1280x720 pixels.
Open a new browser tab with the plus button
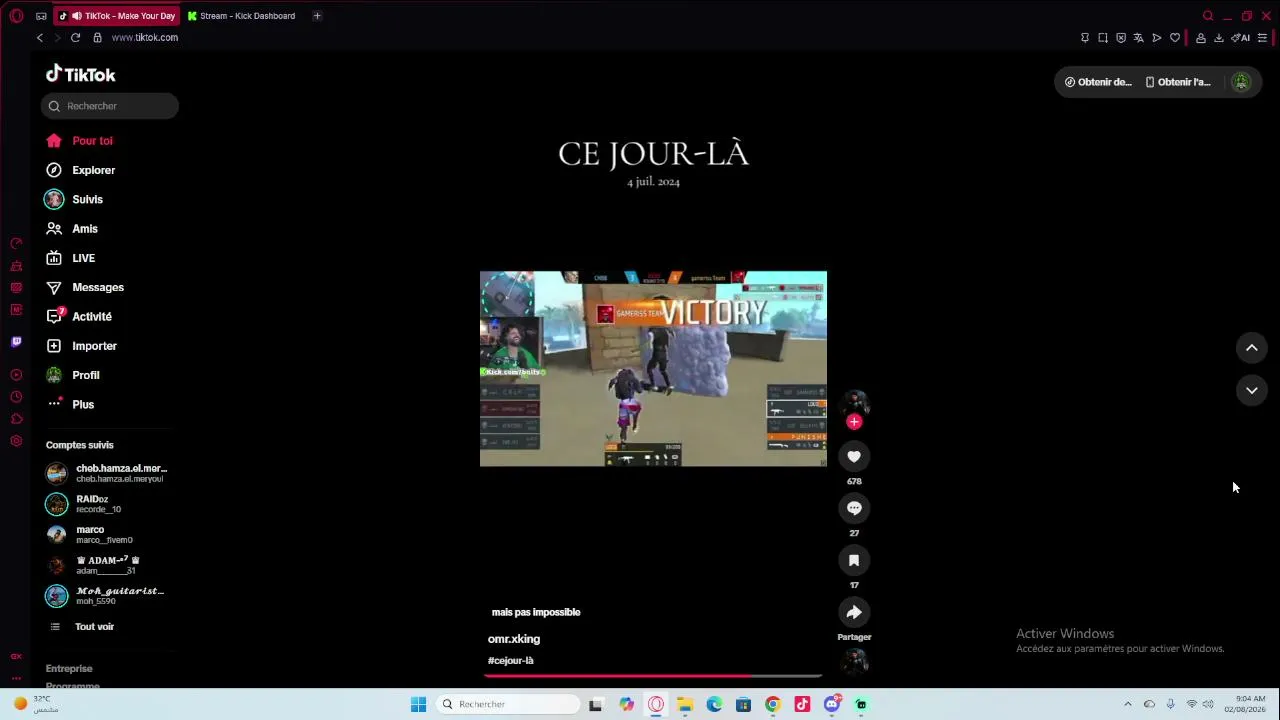point(317,16)
